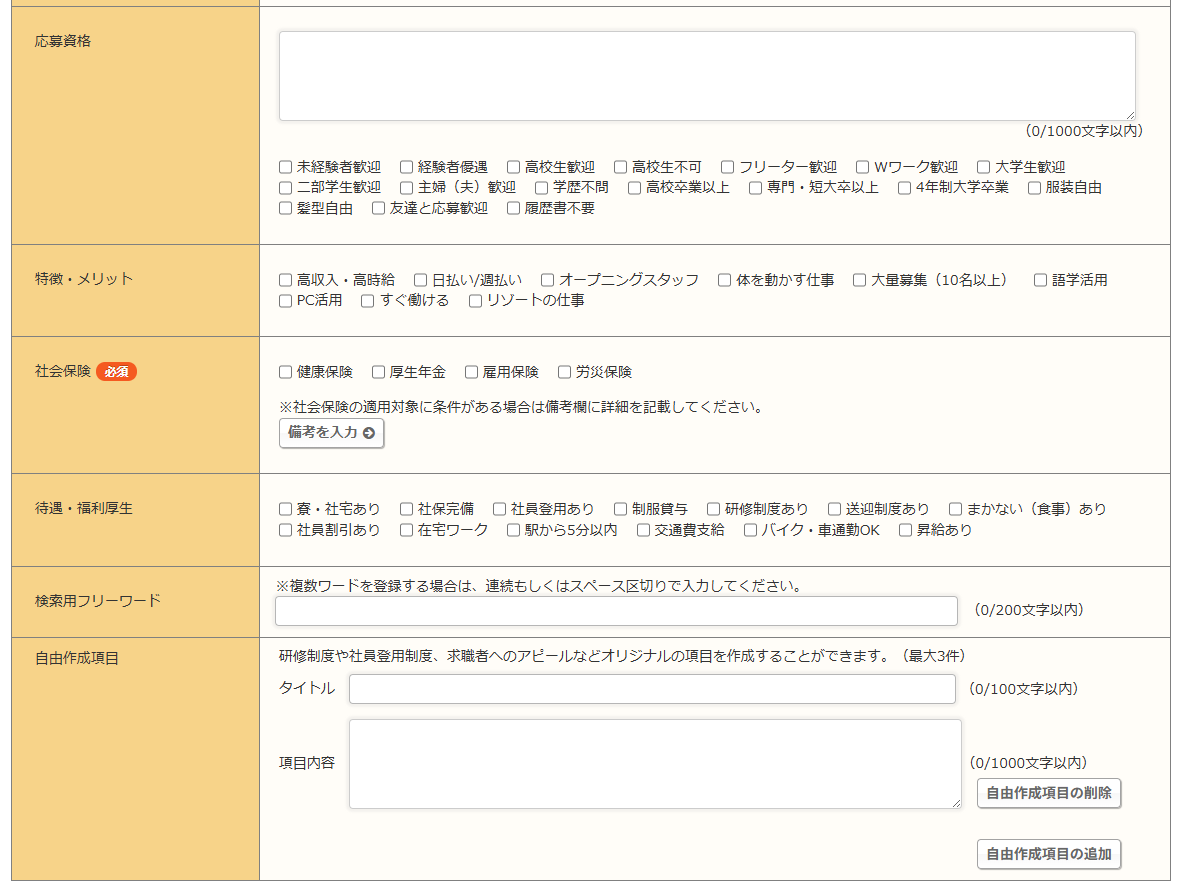Click the 備考を入力 button
This screenshot has width=1181, height=889.
331,433
